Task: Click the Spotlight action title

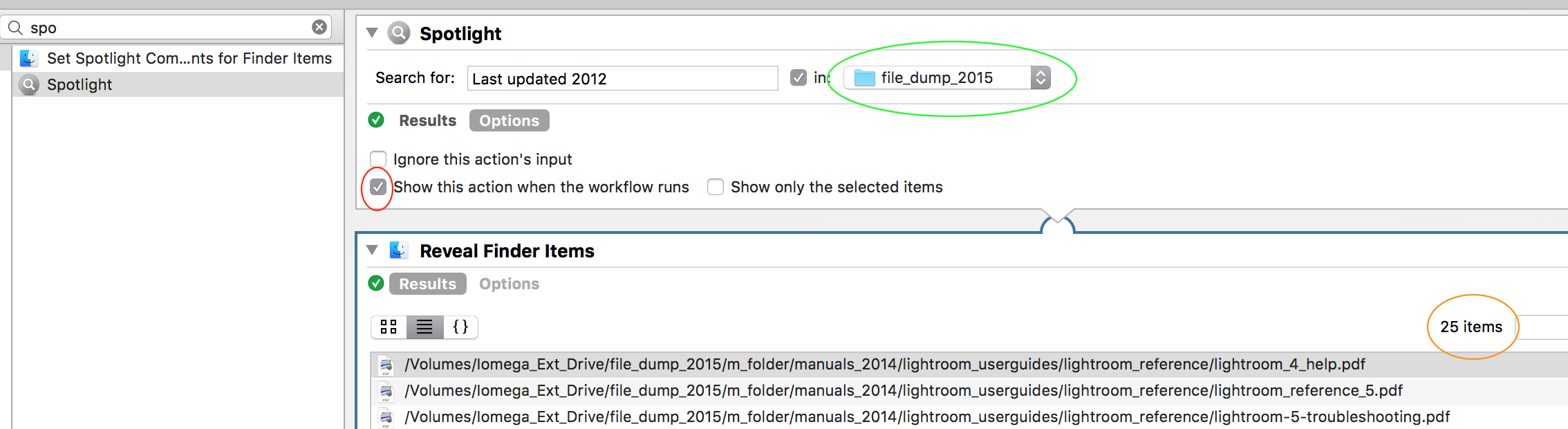Action: point(460,33)
